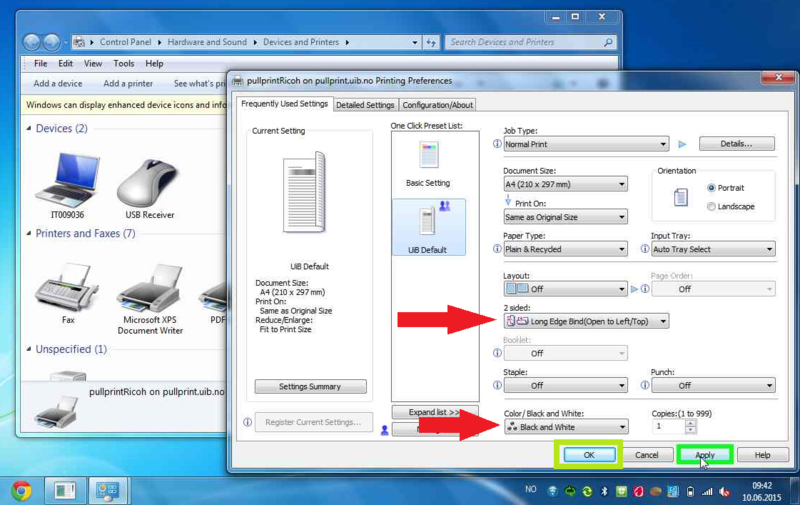Click the Back navigation button in explorer
The width and height of the screenshot is (800, 505).
pos(32,42)
